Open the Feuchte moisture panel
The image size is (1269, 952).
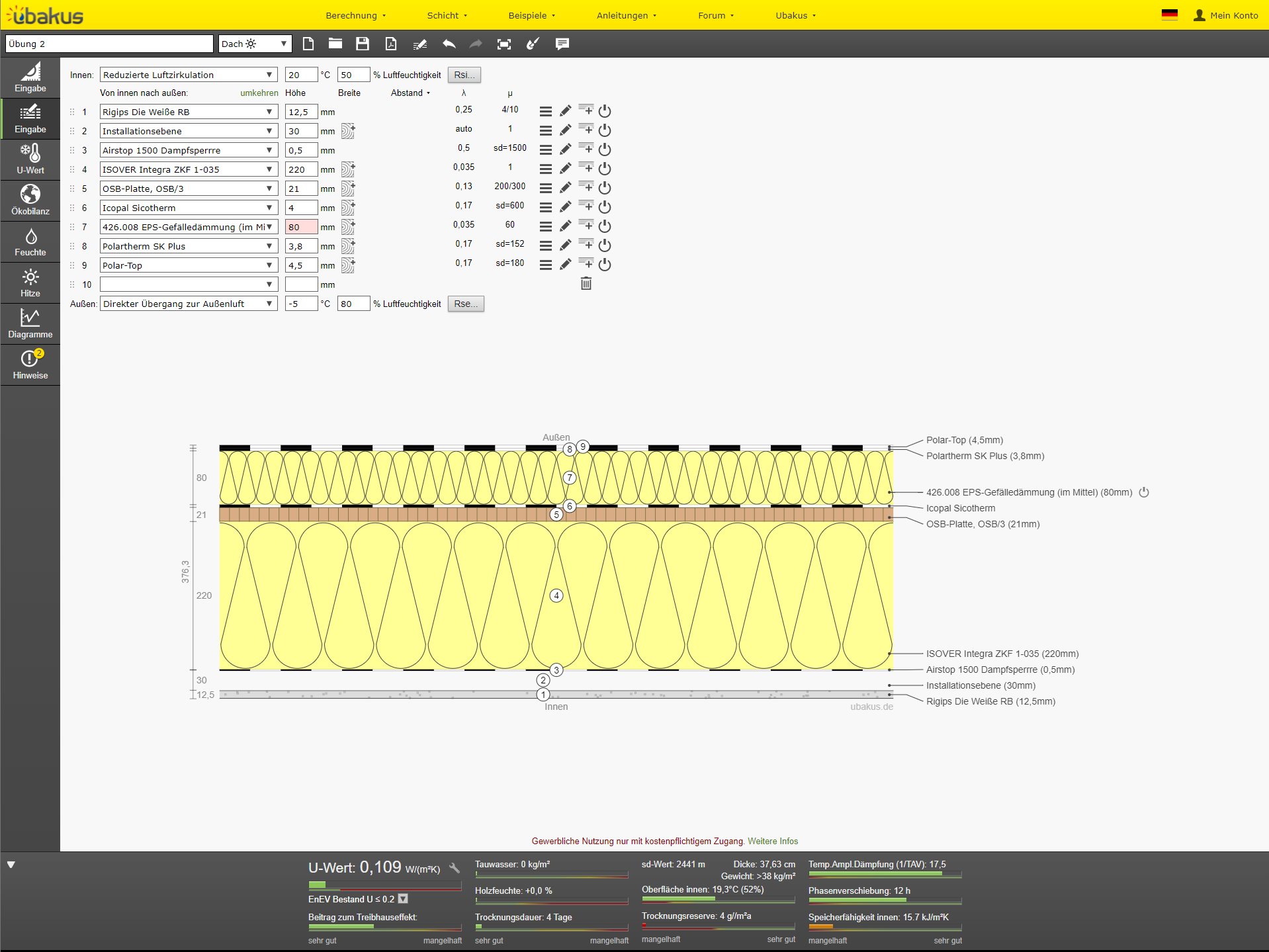coord(30,242)
